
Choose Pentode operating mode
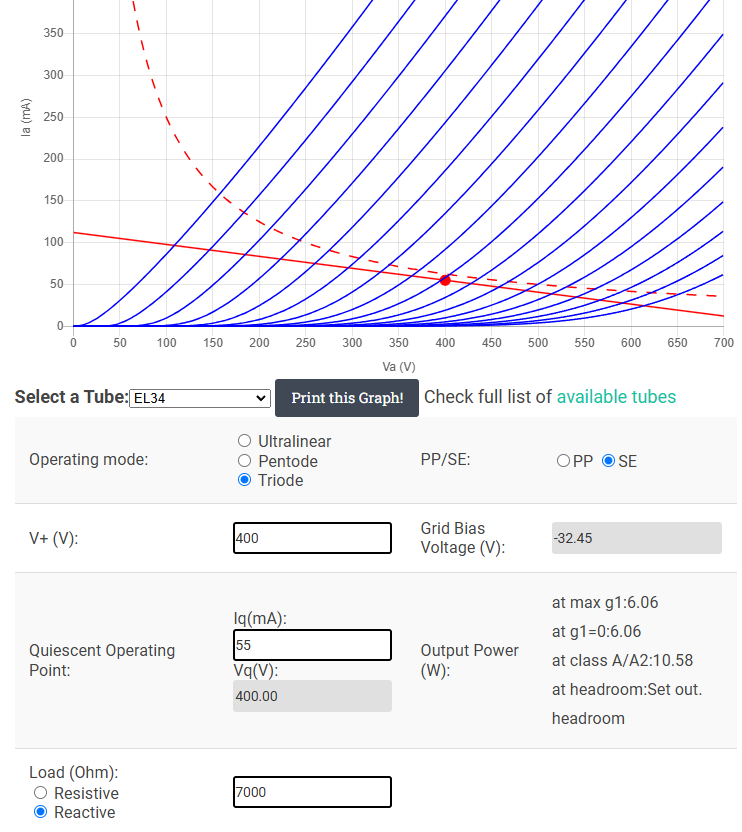pos(245,461)
